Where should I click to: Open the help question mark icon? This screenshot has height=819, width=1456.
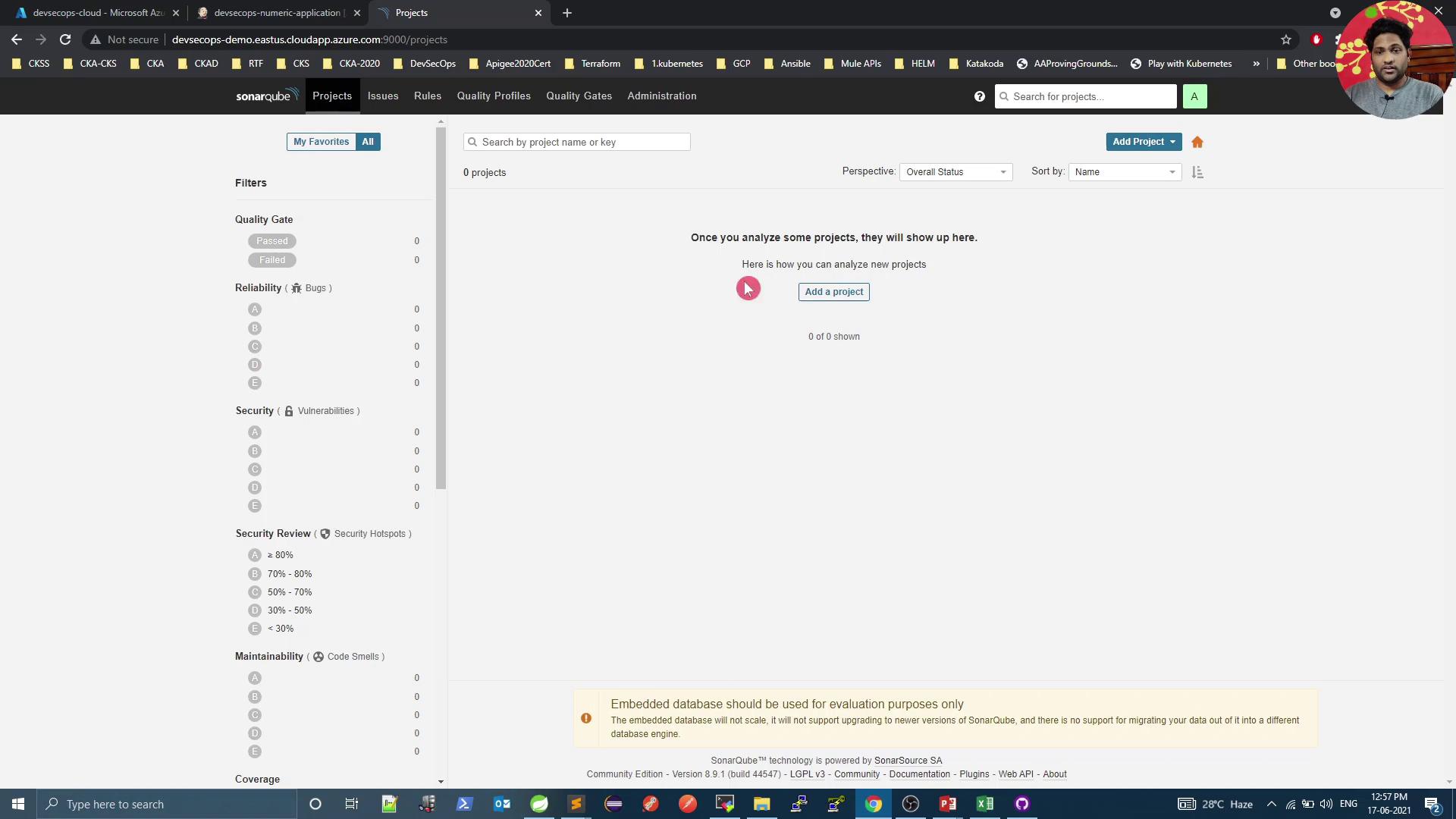[x=980, y=96]
